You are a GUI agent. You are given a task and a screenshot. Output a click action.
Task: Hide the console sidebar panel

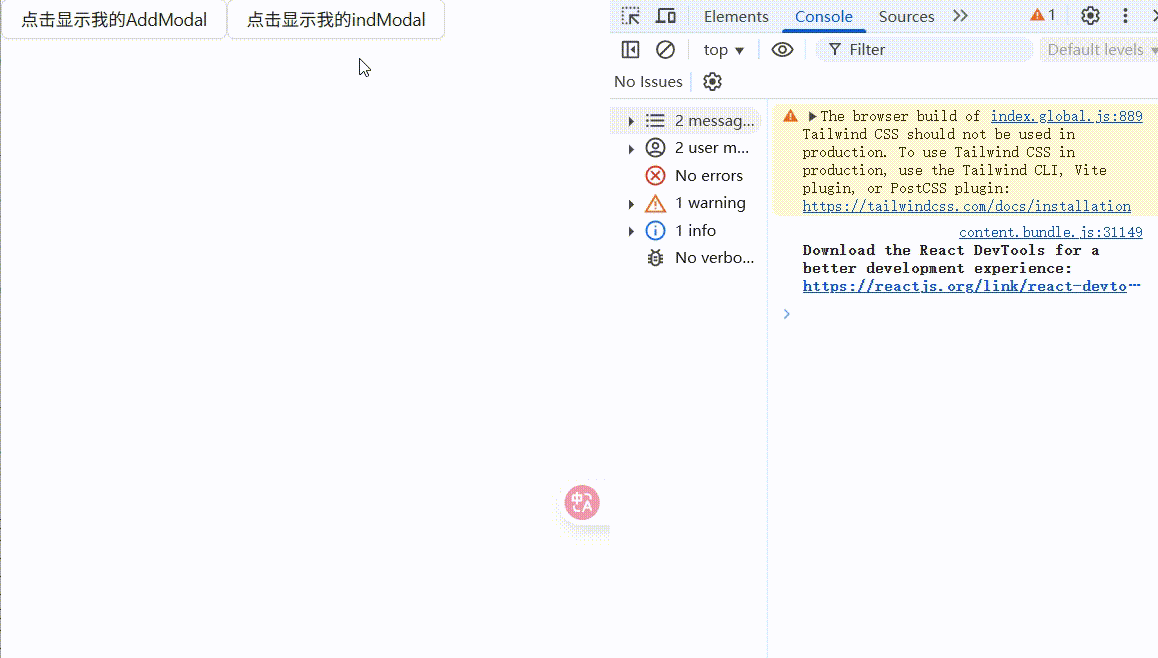click(631, 49)
